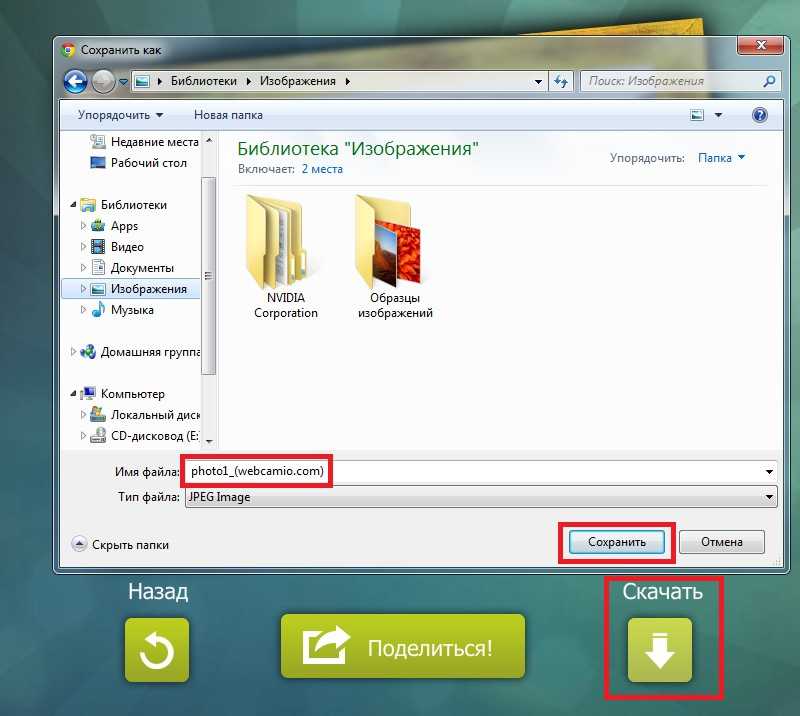Viewport: 800px width, 716px height.
Task: Expand the Видео library node
Action: (x=83, y=246)
